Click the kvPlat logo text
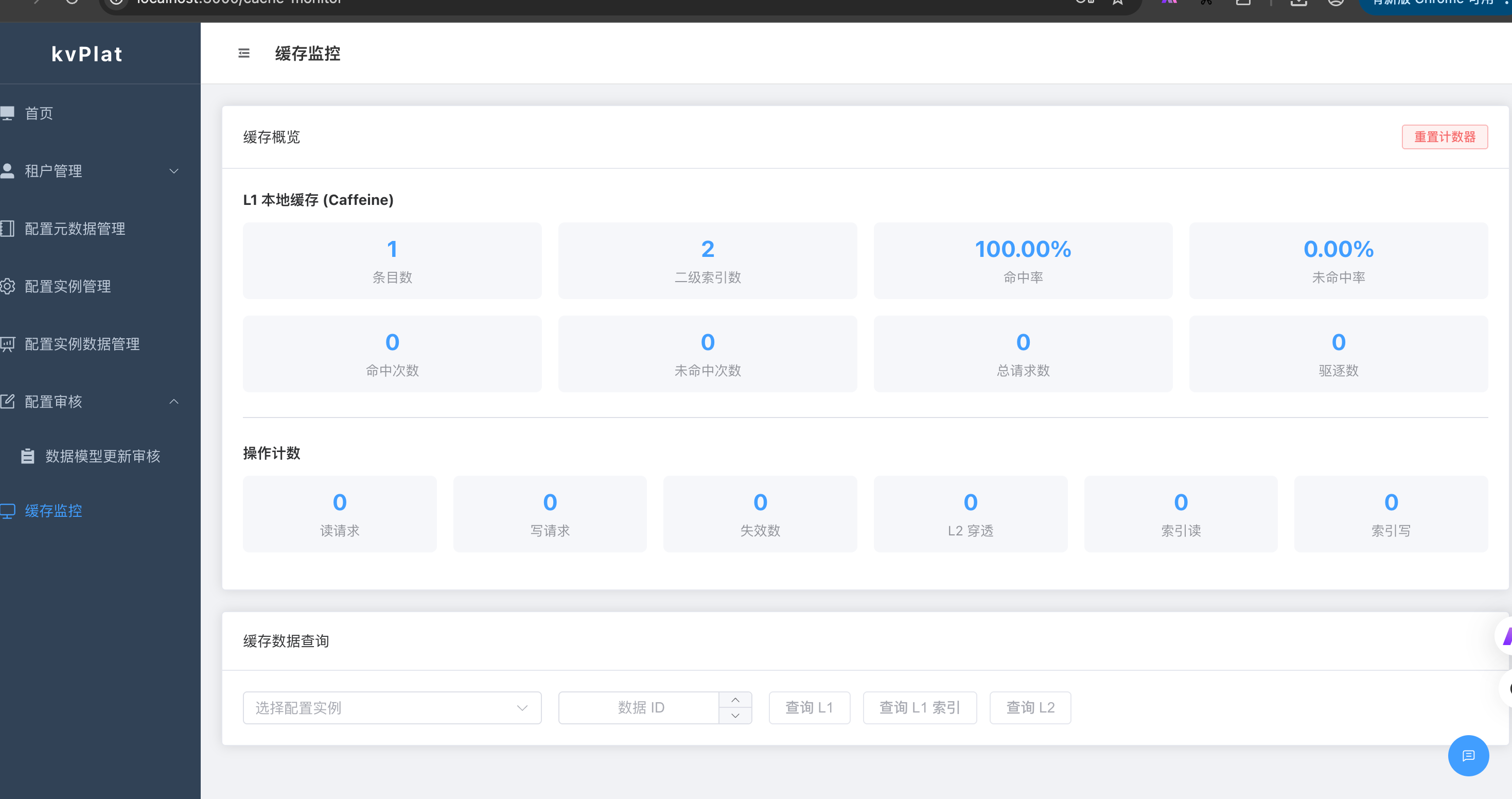 87,54
